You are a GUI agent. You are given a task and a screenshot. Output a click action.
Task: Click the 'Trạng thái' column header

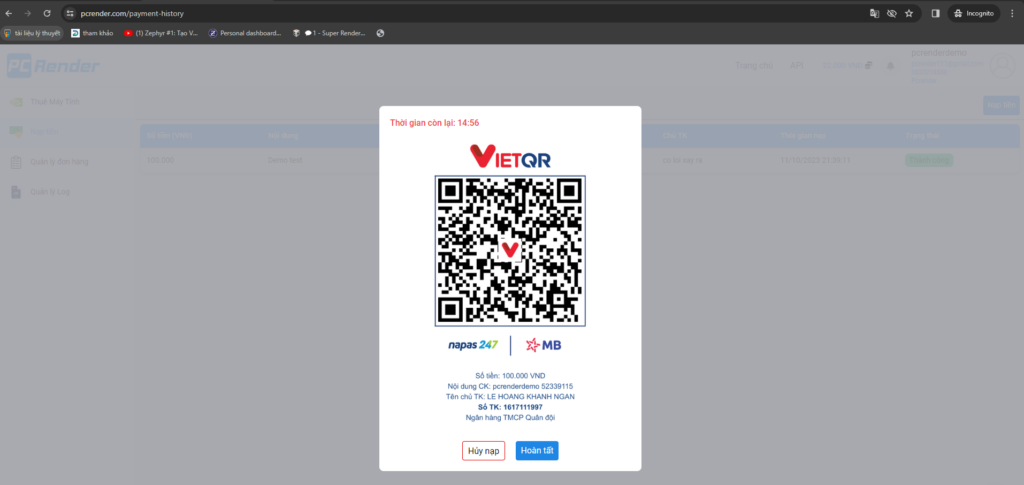(924, 136)
